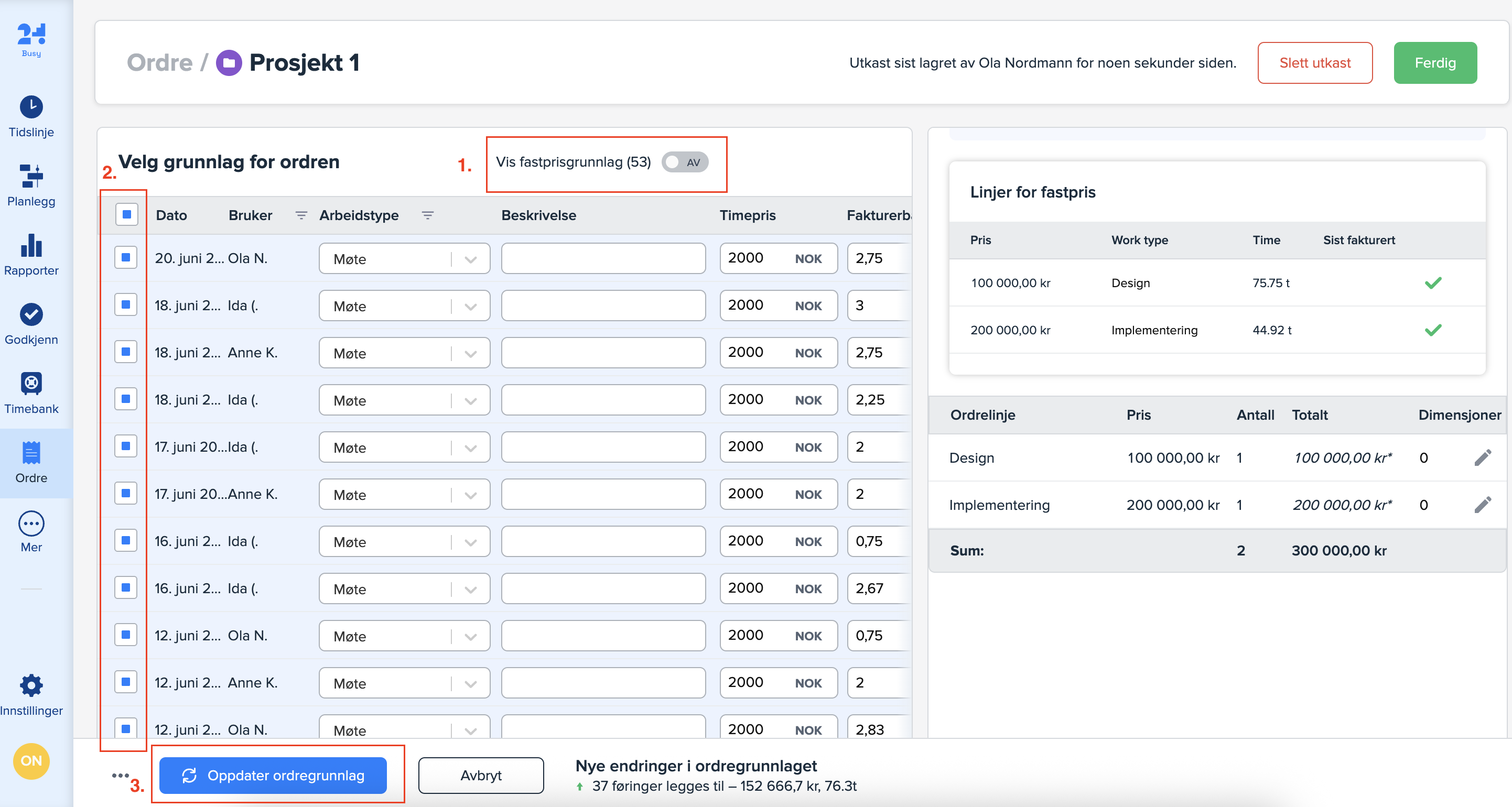1512x807 pixels.
Task: Click the Slett utkast button
Action: [1315, 63]
